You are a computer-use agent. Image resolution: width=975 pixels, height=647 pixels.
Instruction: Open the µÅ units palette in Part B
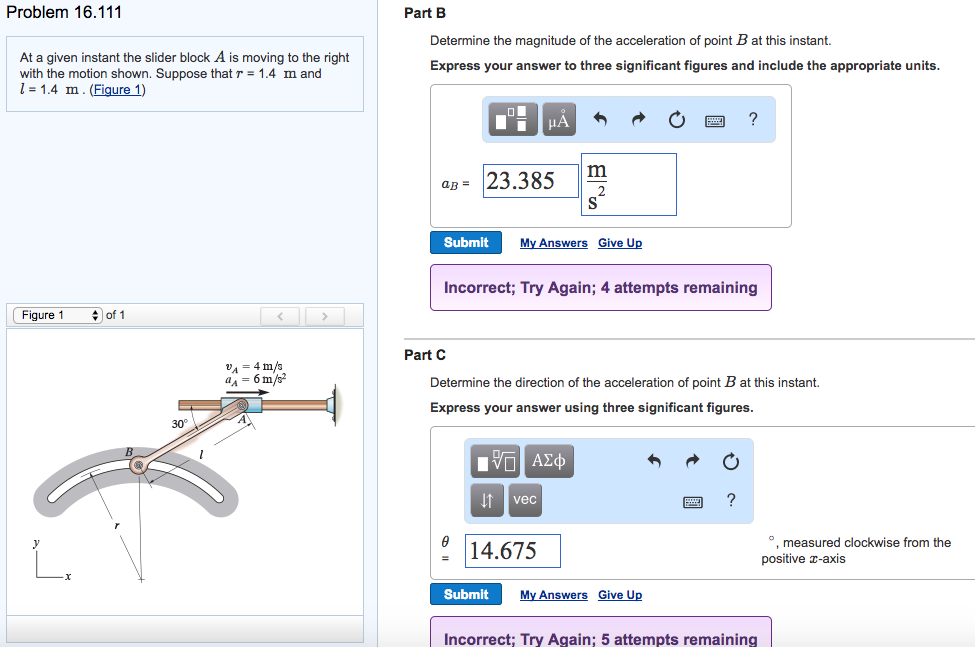click(558, 119)
